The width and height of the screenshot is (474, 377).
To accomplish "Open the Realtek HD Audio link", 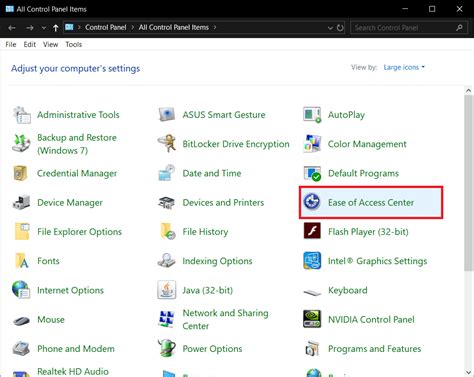I will click(x=73, y=371).
